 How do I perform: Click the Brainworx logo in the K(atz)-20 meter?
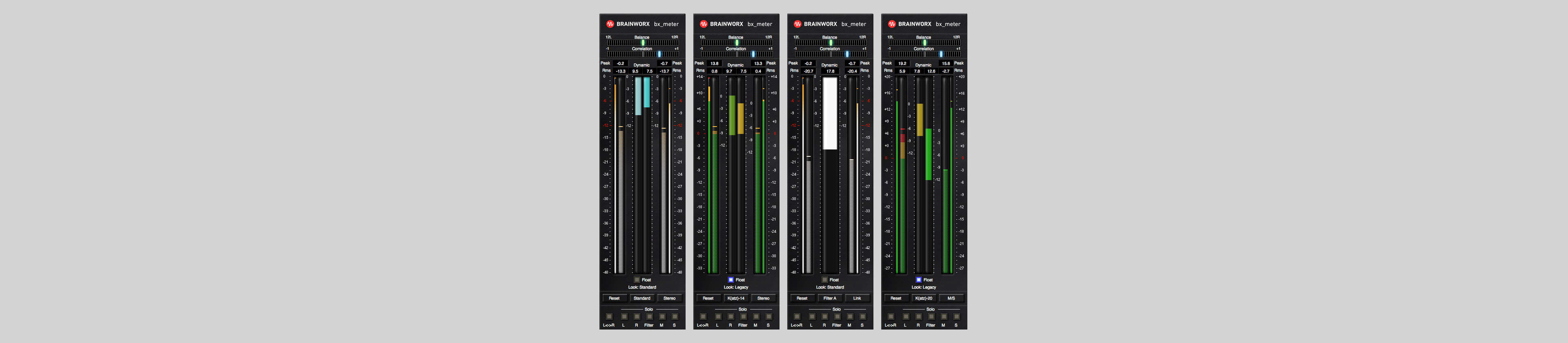(x=892, y=24)
